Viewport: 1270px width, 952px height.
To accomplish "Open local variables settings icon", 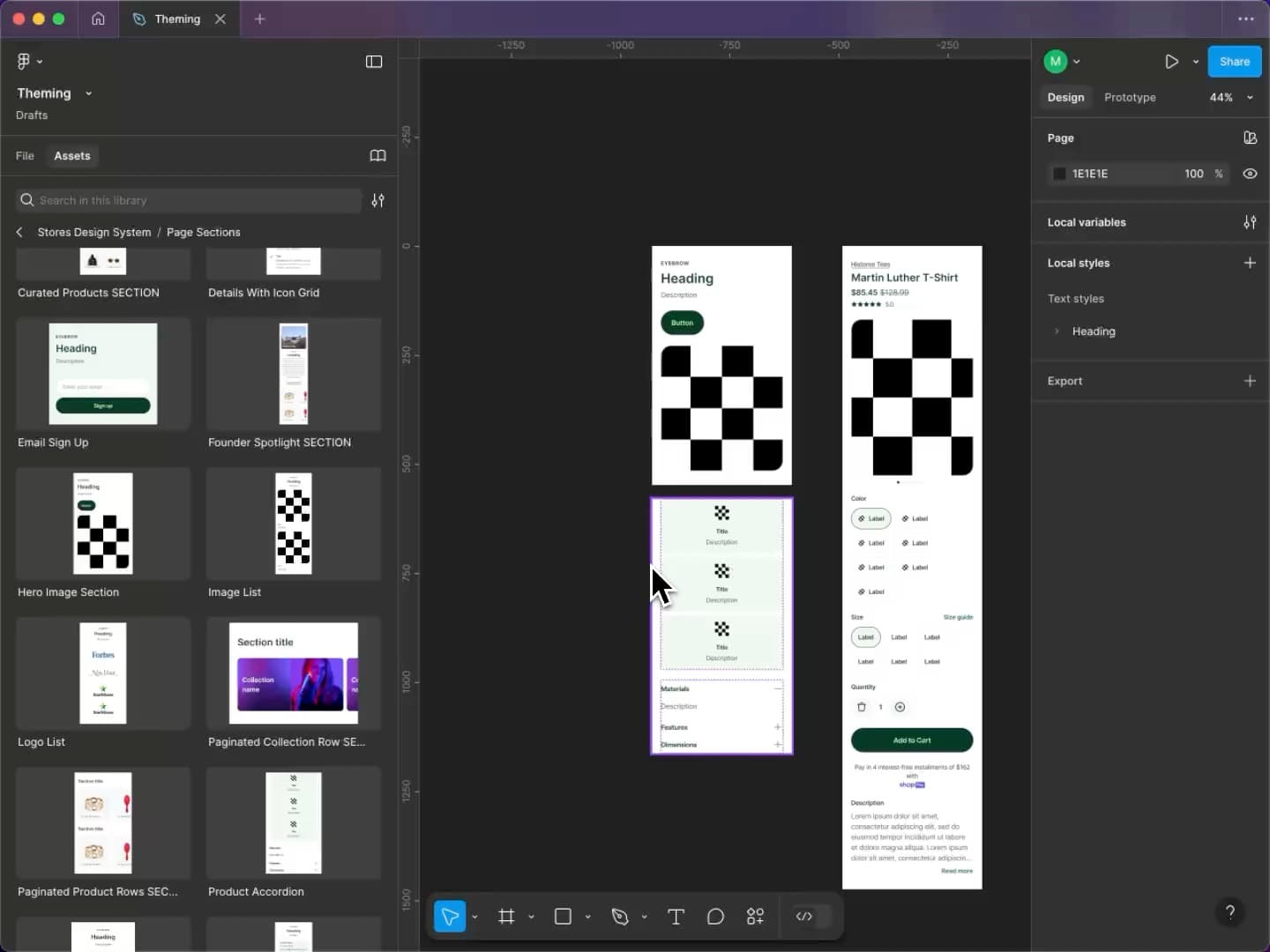I will [1249, 222].
